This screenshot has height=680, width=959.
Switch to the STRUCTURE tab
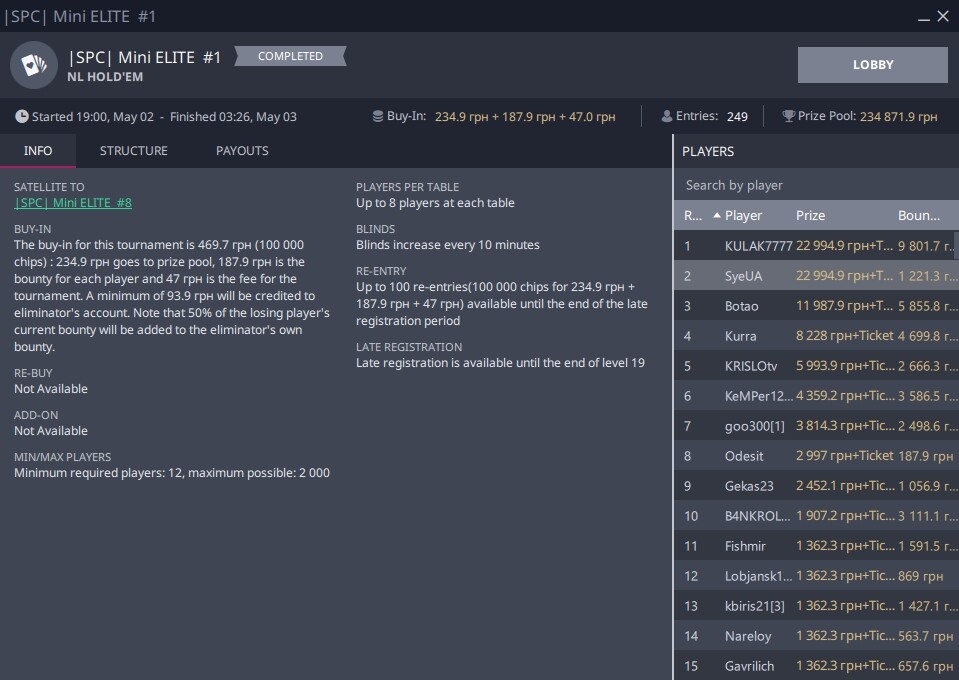coord(133,151)
